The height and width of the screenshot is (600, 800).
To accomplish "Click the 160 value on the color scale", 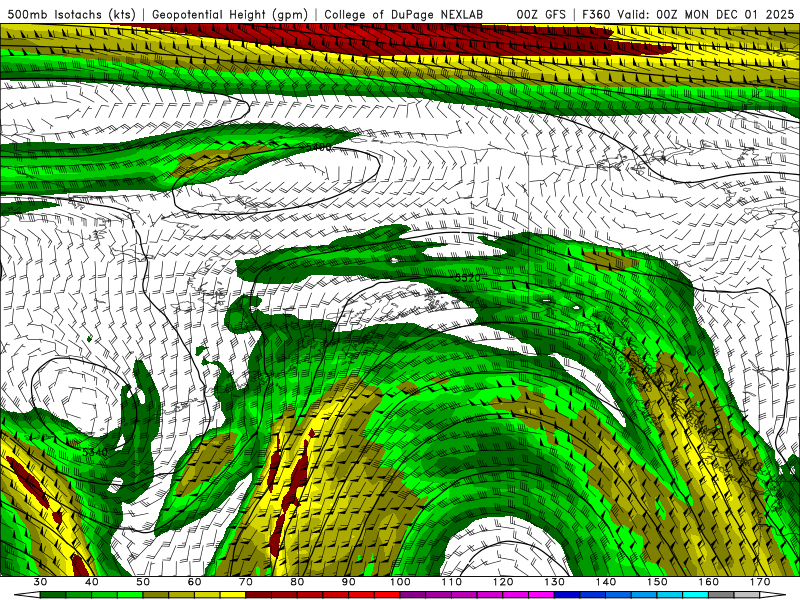I will coord(709,582).
